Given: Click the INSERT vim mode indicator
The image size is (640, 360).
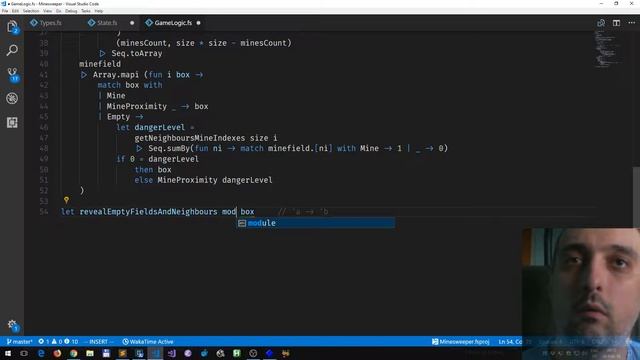Looking at the screenshot, I should point(98,342).
